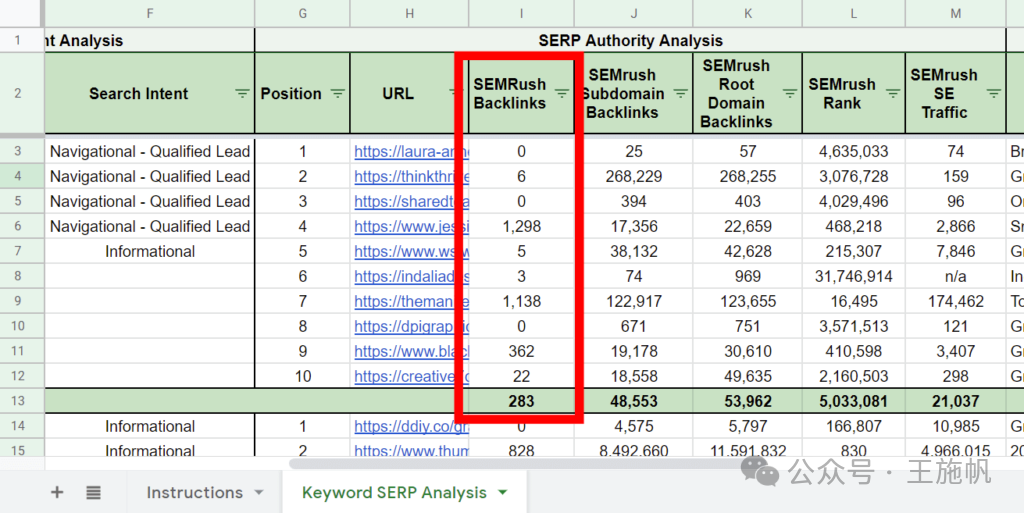This screenshot has height=513, width=1024.
Task: Select column L header
Action: [x=854, y=13]
